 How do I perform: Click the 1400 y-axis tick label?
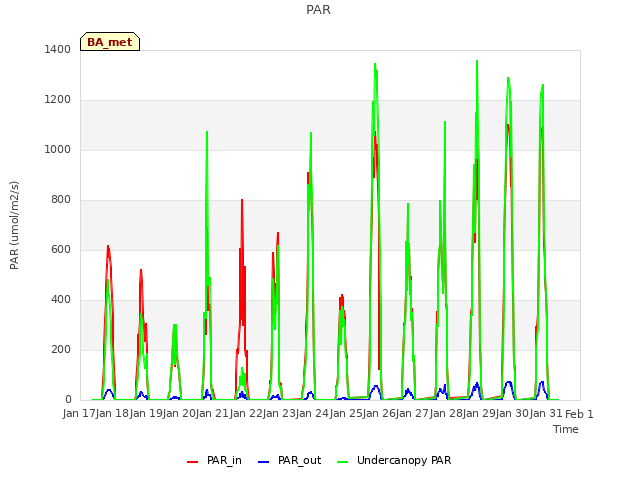click(x=58, y=49)
